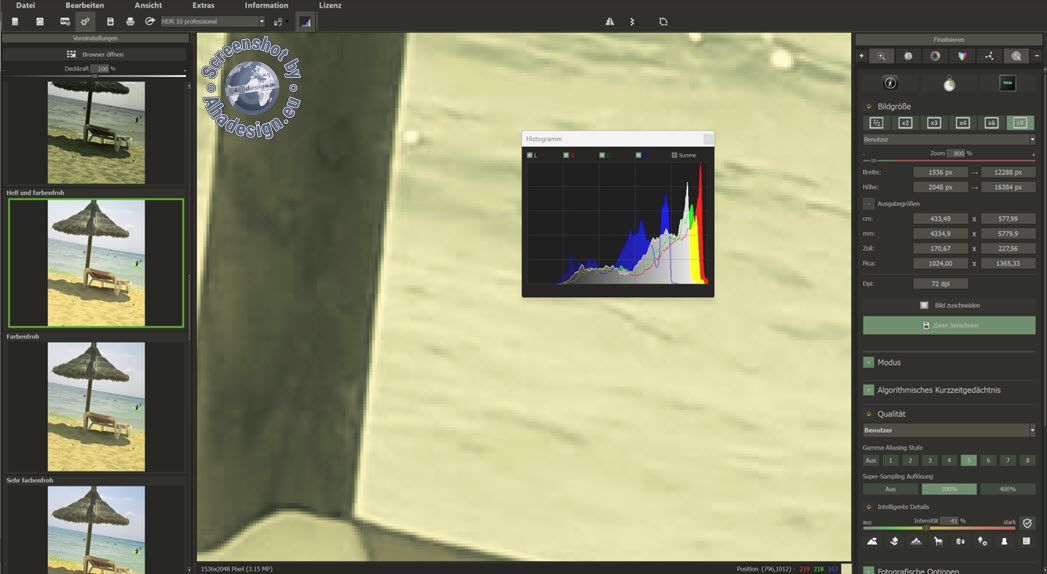Click the Zoom berechnen button
1047x574 pixels.
949,325
